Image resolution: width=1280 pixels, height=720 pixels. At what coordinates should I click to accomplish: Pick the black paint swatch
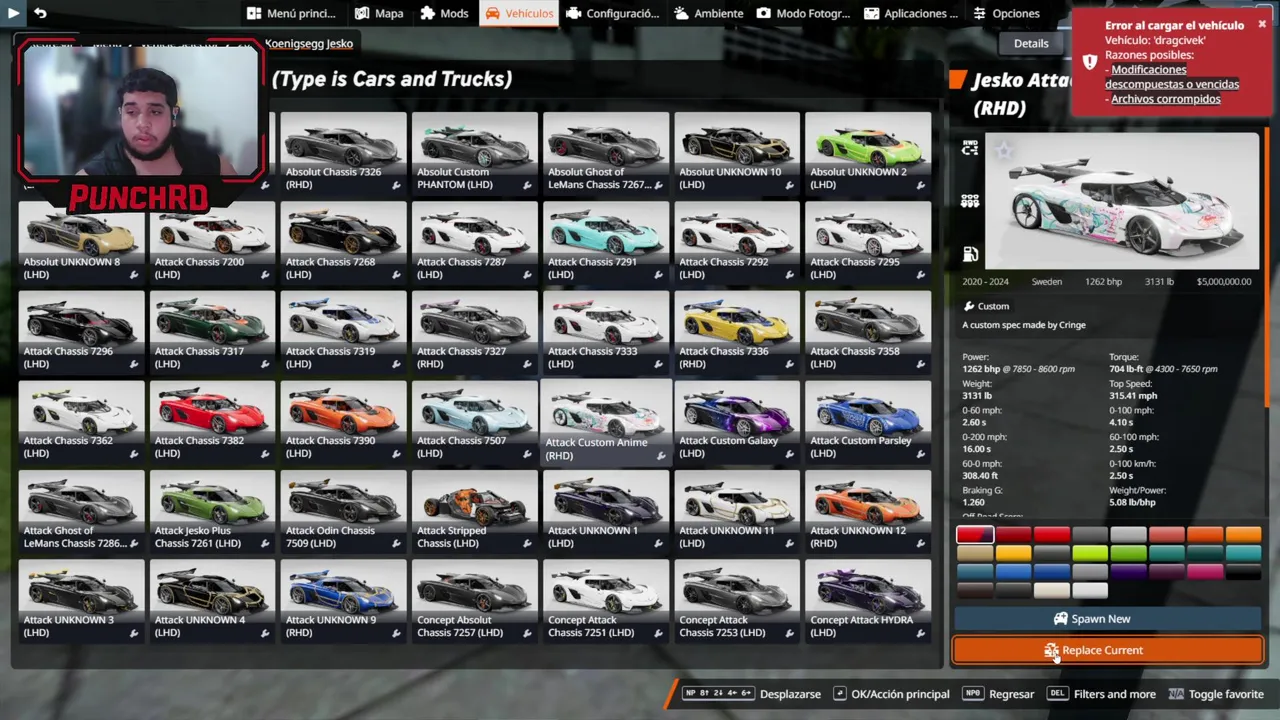pos(1243,572)
